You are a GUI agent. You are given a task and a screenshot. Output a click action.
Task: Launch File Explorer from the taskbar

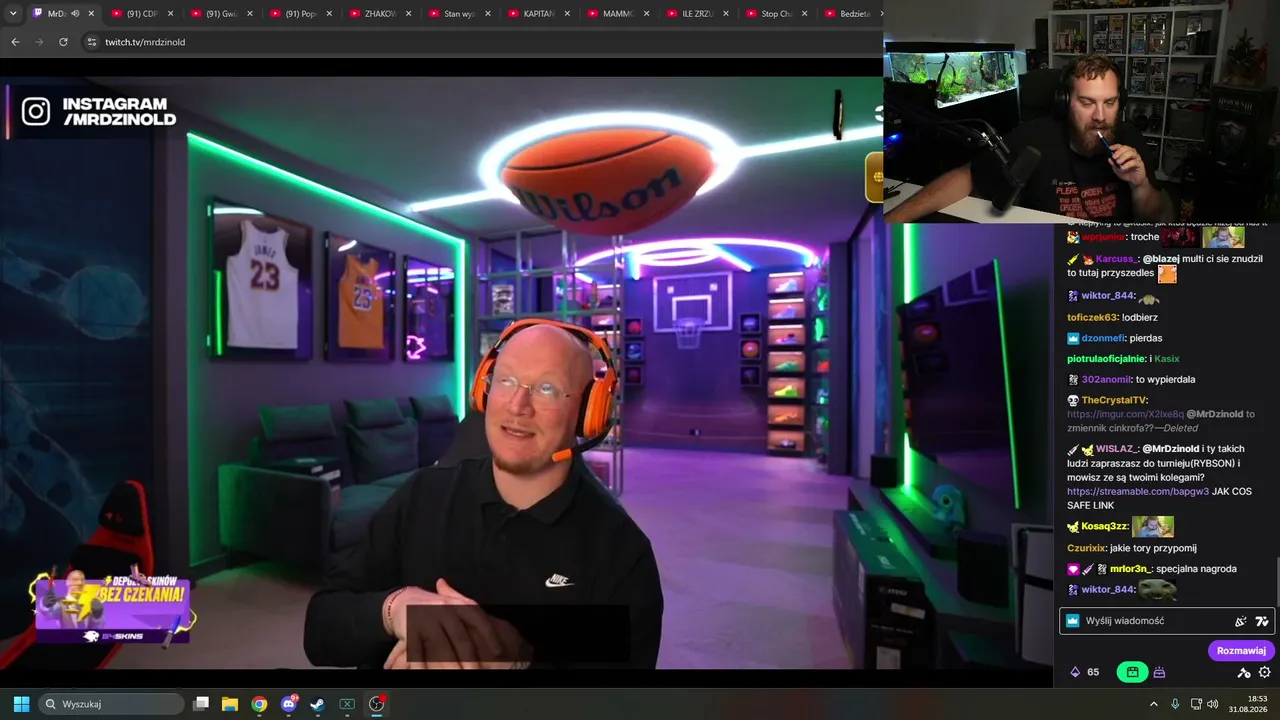pos(230,704)
